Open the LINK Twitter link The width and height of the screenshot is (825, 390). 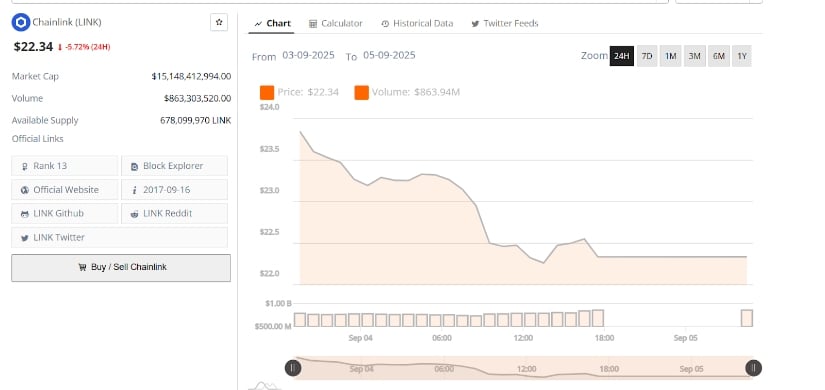(119, 237)
